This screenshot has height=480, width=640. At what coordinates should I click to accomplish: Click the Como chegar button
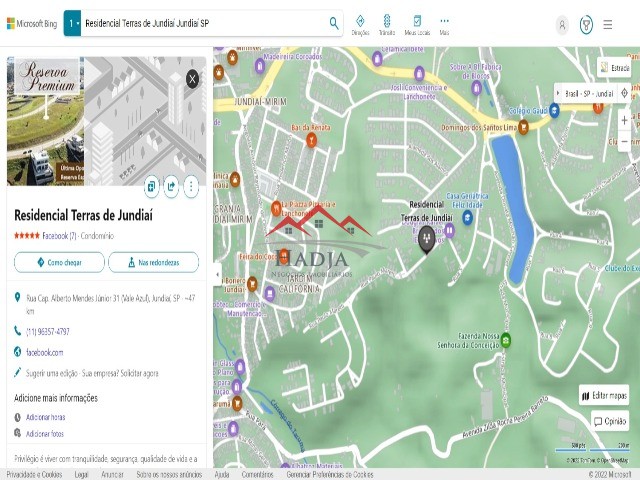pos(59,262)
